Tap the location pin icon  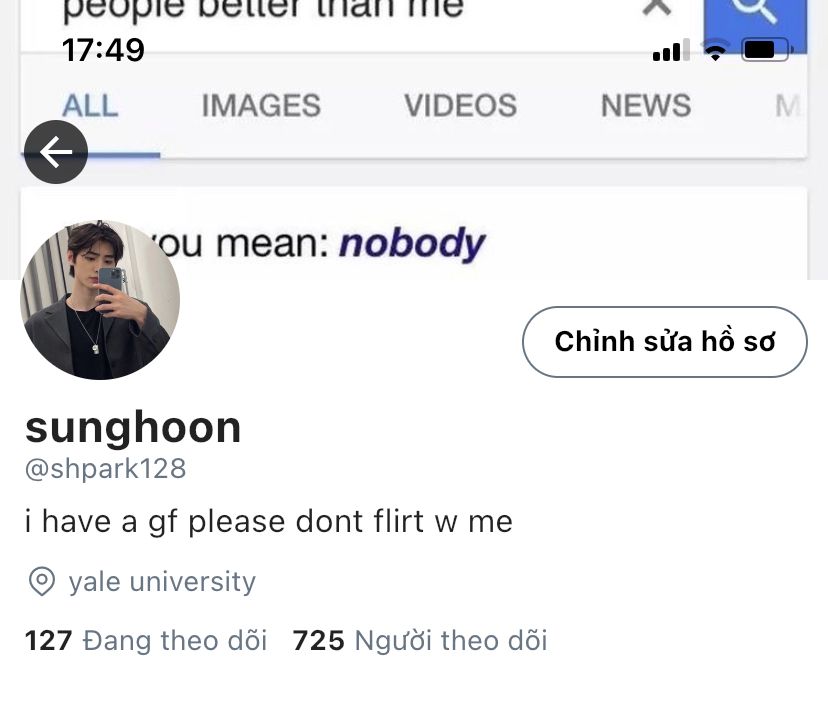tap(42, 582)
